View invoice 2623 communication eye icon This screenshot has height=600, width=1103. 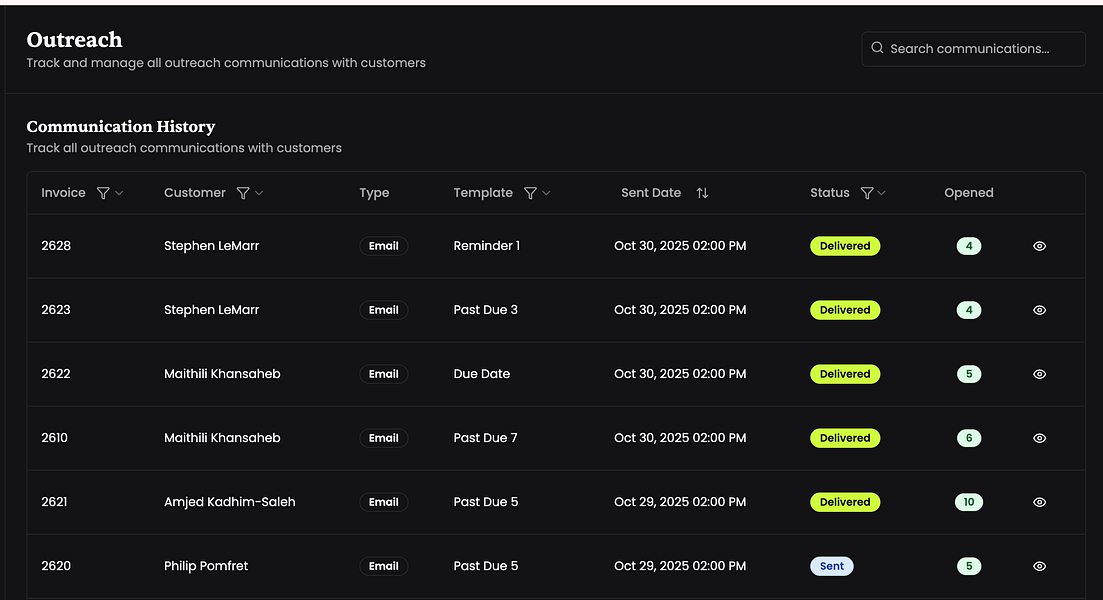coord(1039,310)
